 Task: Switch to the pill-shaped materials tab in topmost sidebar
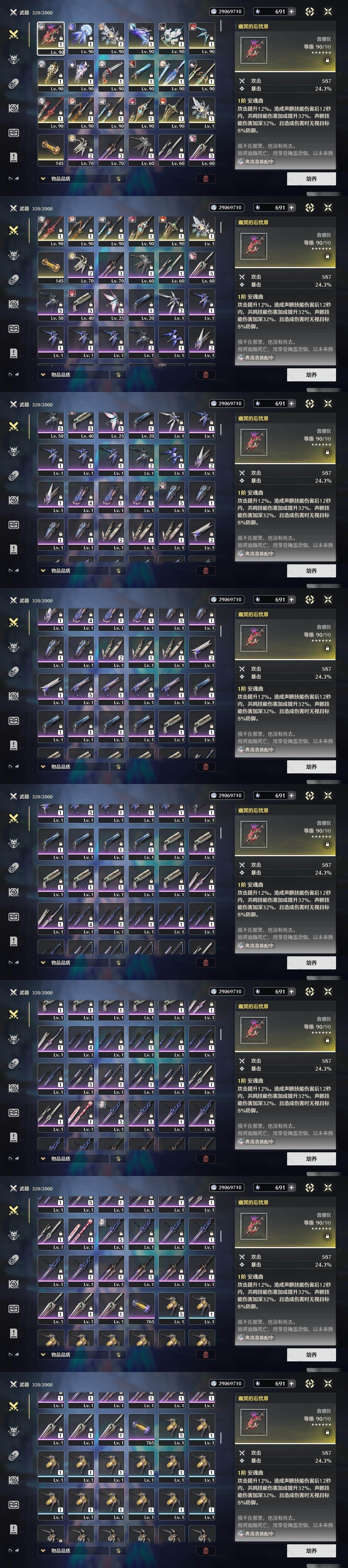(x=13, y=83)
